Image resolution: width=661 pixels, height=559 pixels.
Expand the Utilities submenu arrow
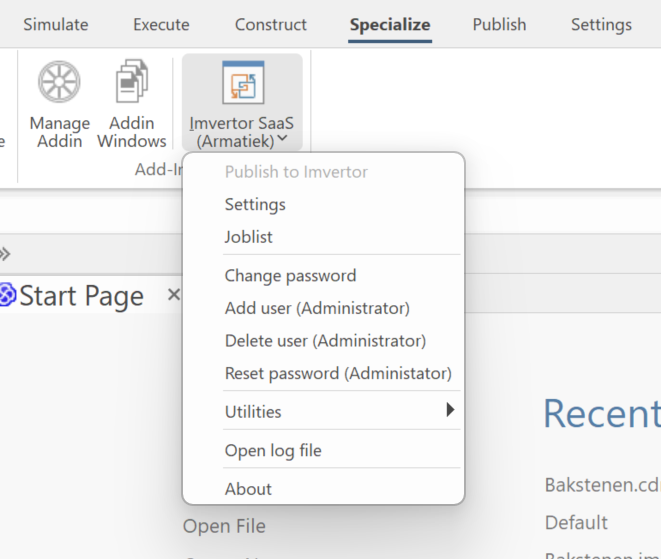point(450,410)
